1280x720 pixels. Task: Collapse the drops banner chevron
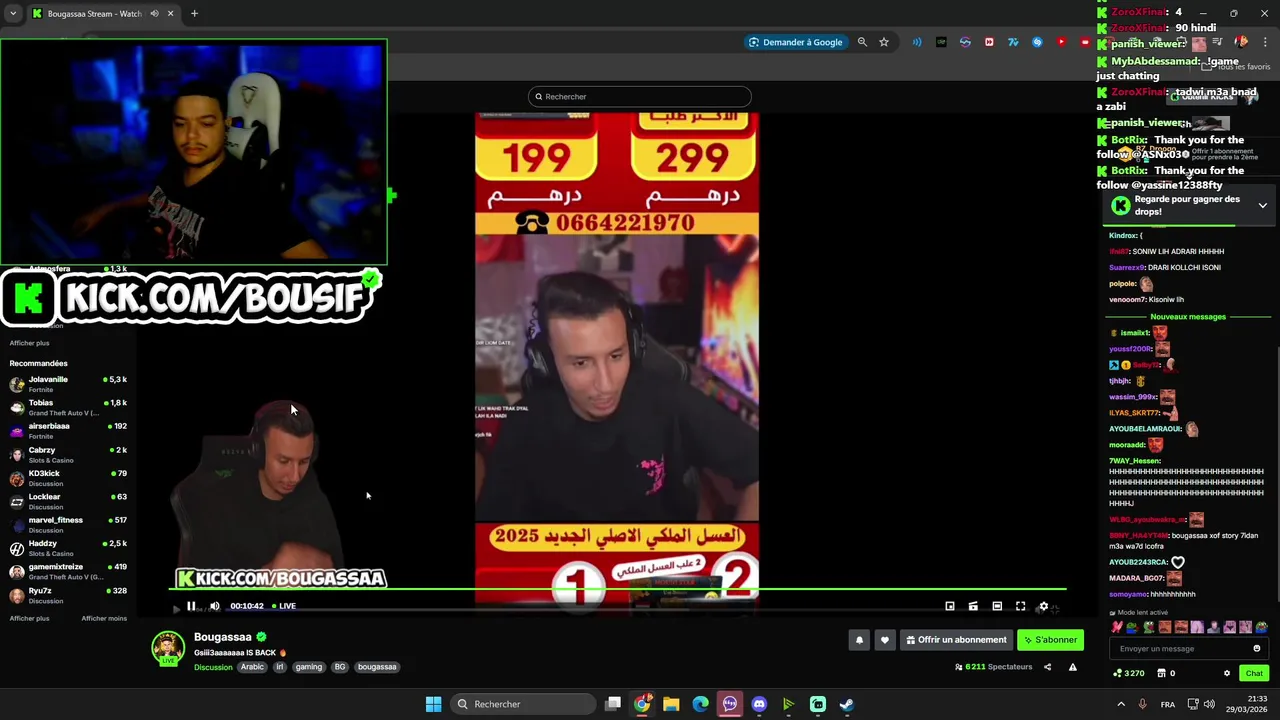tap(1262, 205)
